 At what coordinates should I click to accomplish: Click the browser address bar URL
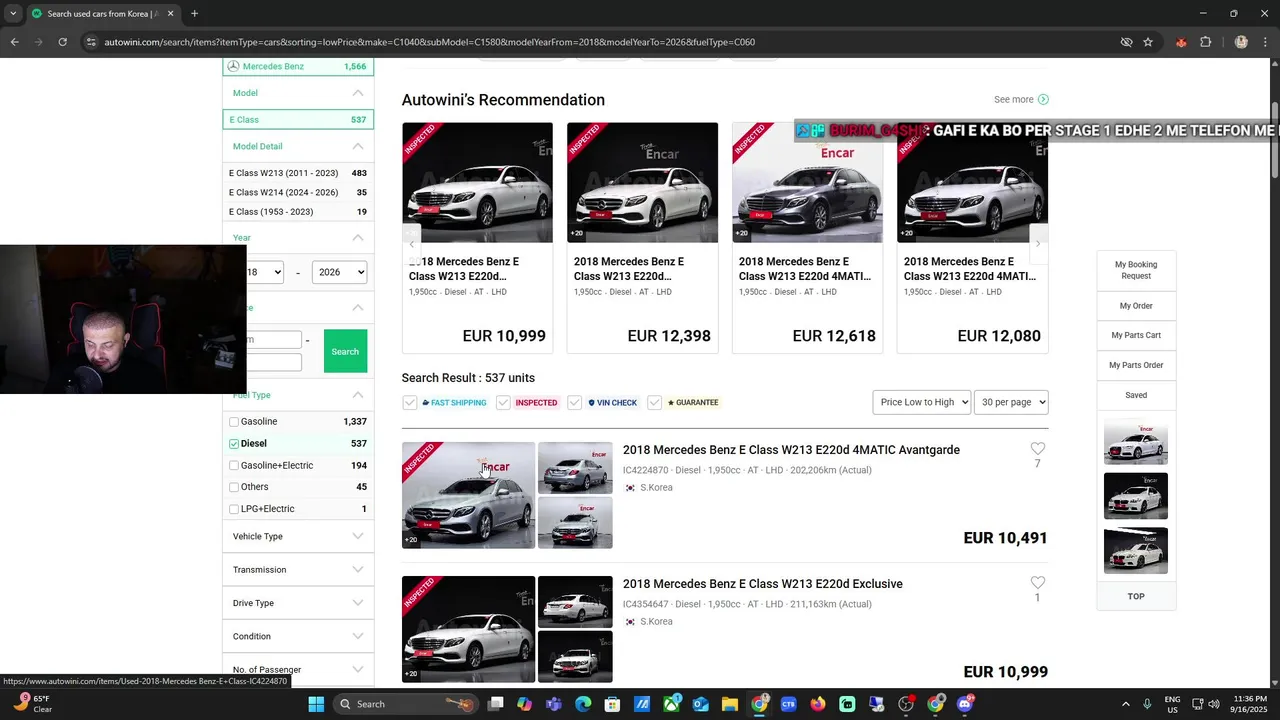(430, 42)
